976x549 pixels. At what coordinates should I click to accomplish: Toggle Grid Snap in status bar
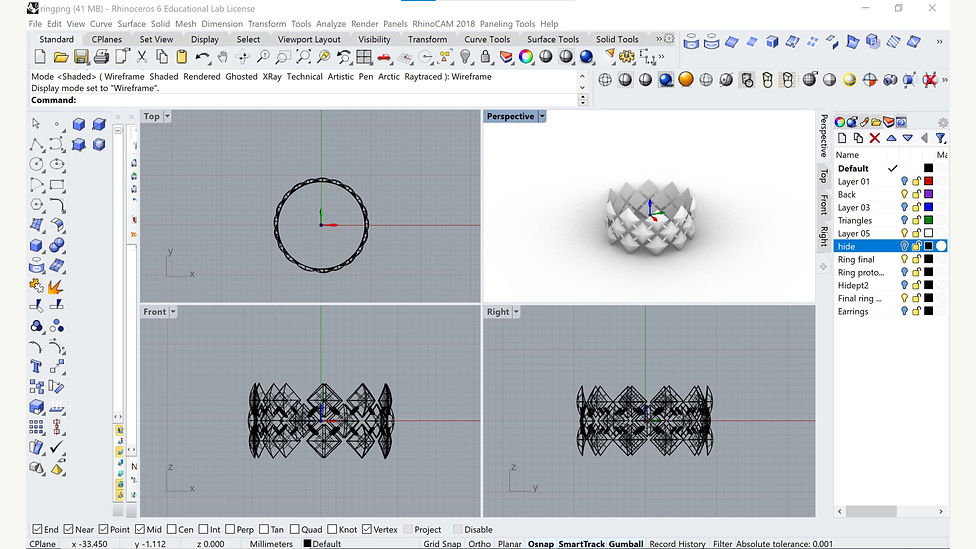pos(442,544)
